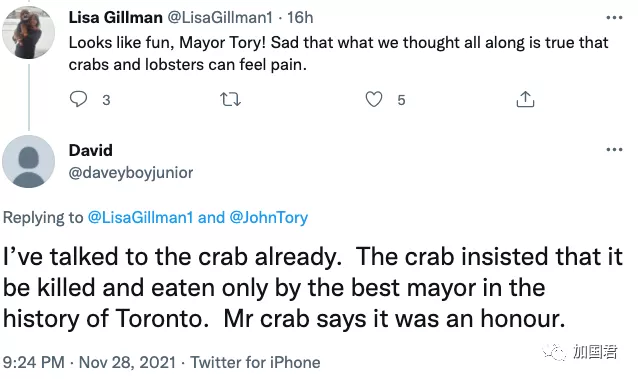View the reply count number 3

106,100
